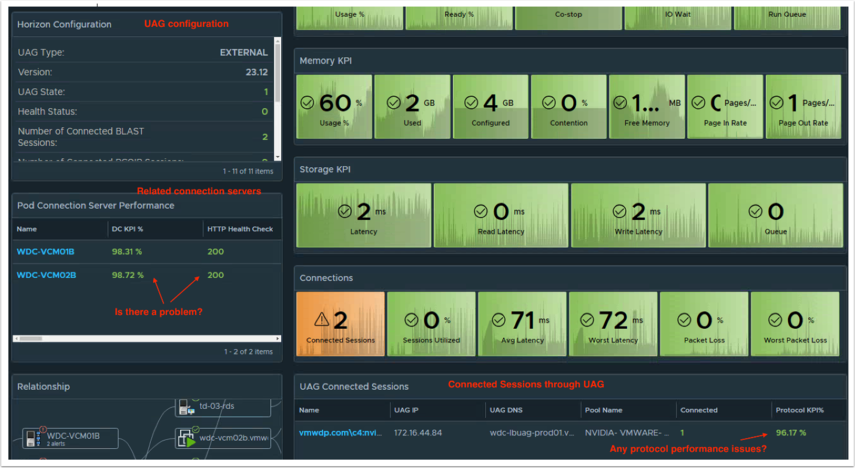Select the wdc-vcm02b.vmw node icon
The image size is (855, 468).
click(186, 438)
